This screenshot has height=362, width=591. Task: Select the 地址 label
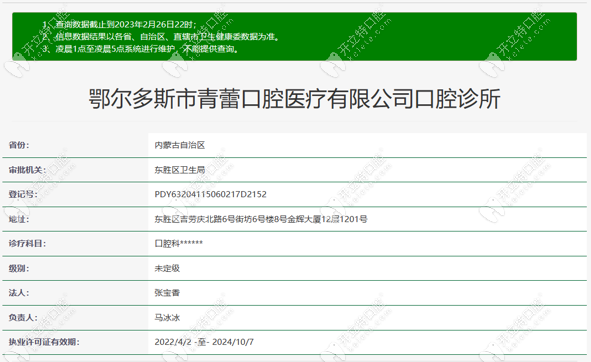tap(19, 219)
